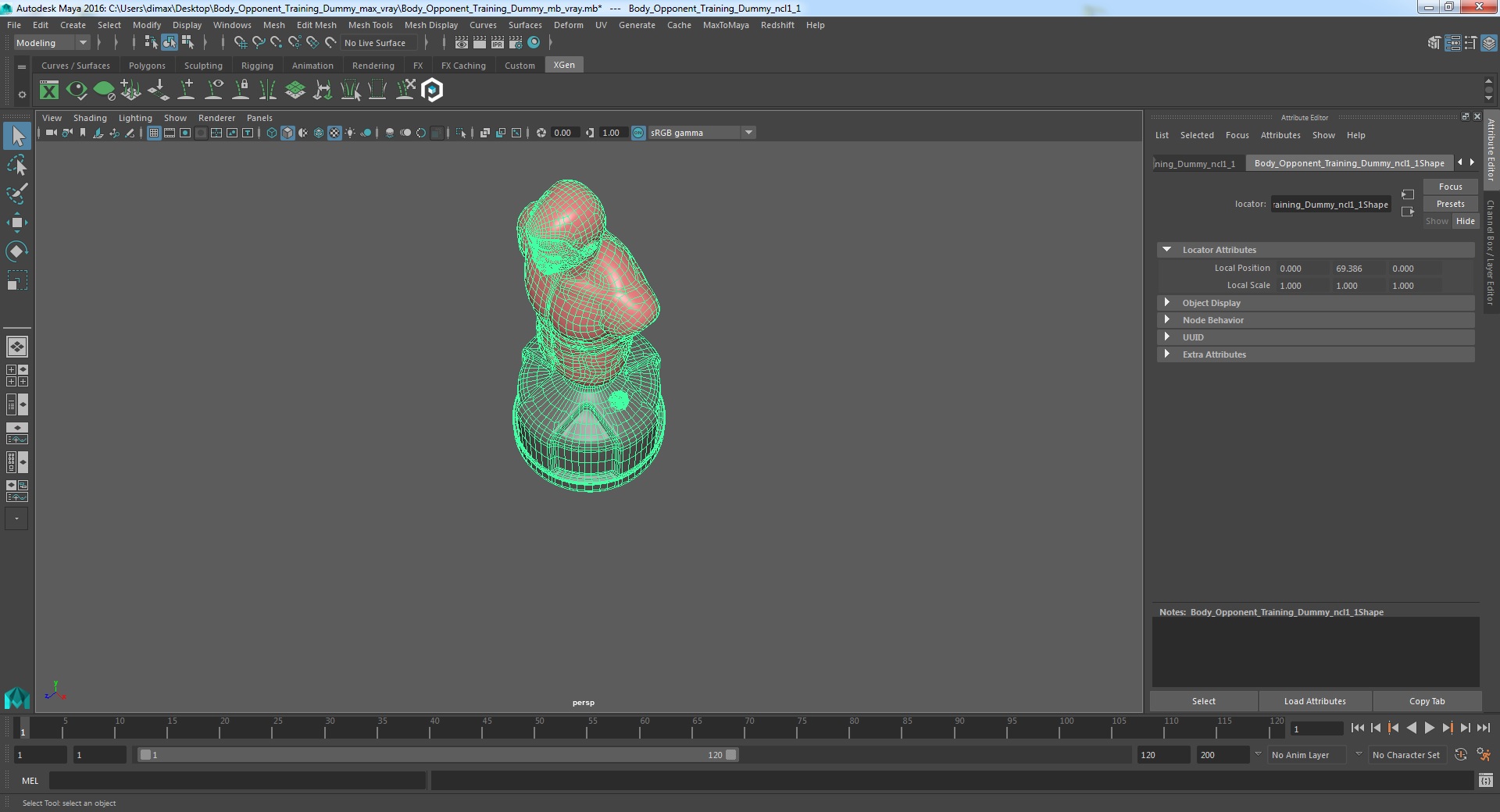Click the MEL command input field
The height and width of the screenshot is (812, 1500).
[237, 780]
